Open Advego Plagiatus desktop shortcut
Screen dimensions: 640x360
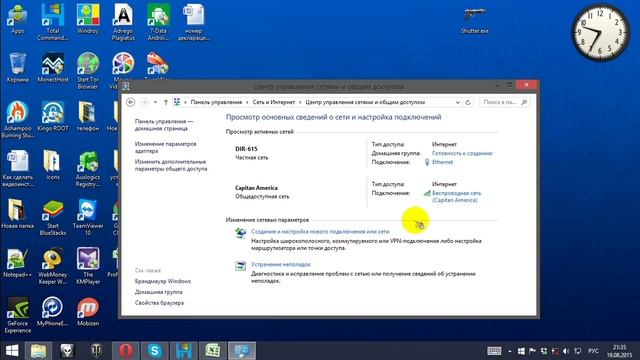(x=123, y=22)
